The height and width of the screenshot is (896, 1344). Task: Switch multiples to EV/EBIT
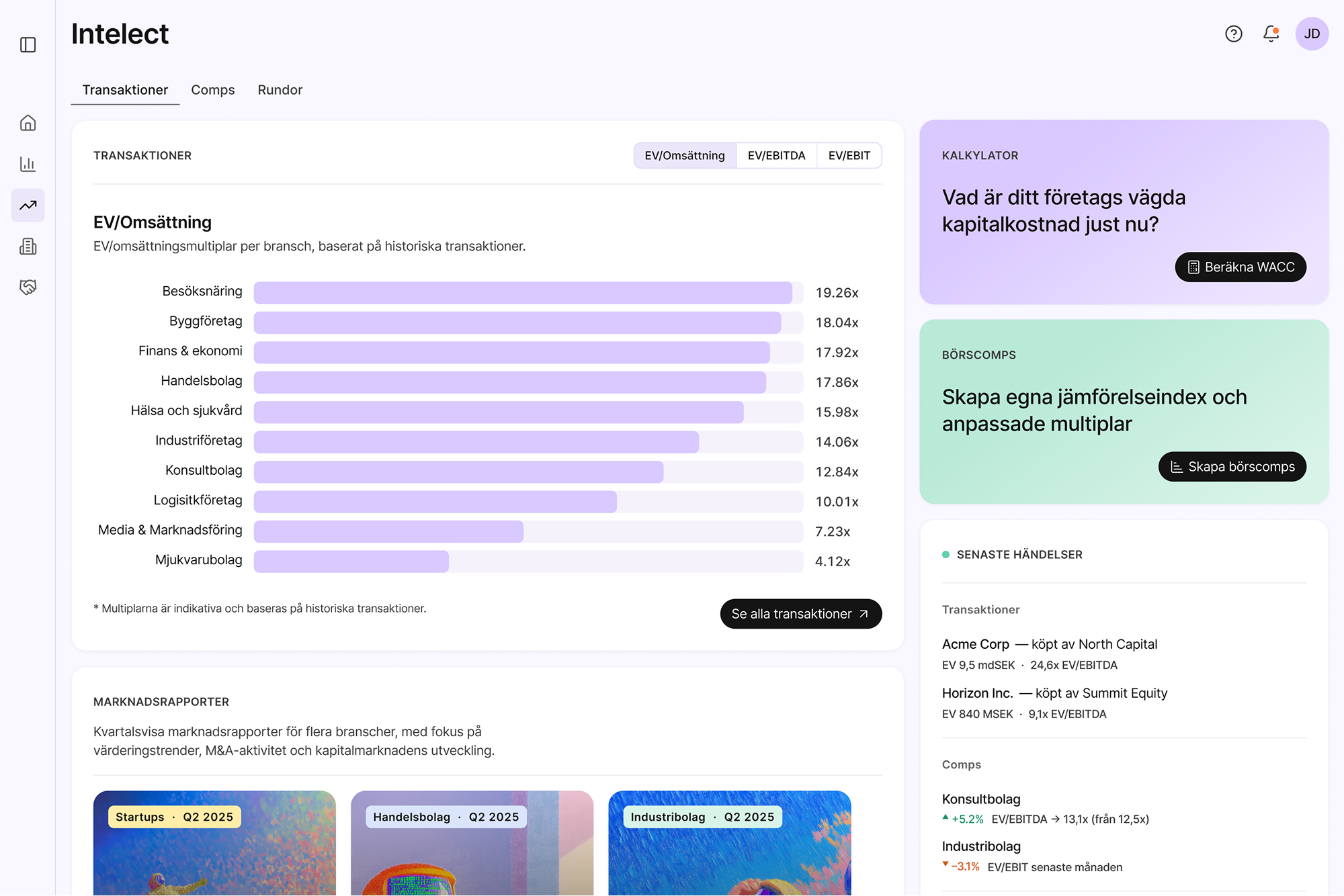pos(849,155)
